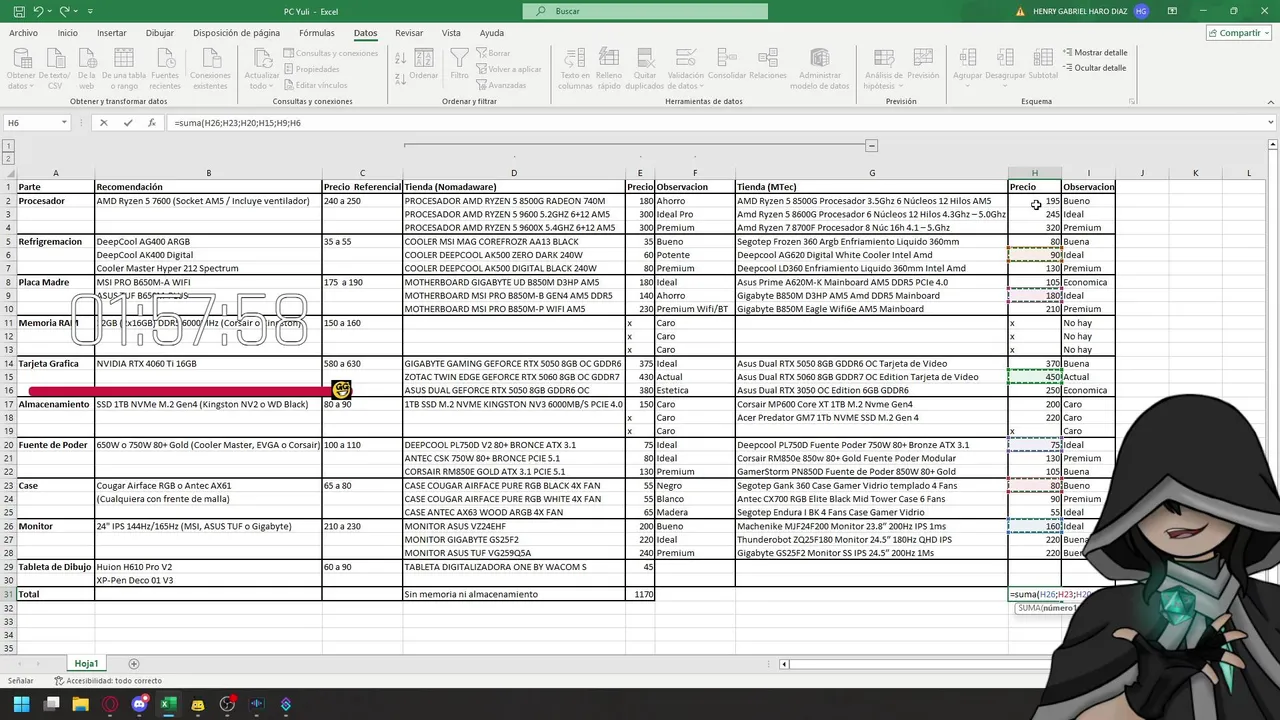The image size is (1280, 720).
Task: Open Relaciones data tool
Action: (x=768, y=64)
